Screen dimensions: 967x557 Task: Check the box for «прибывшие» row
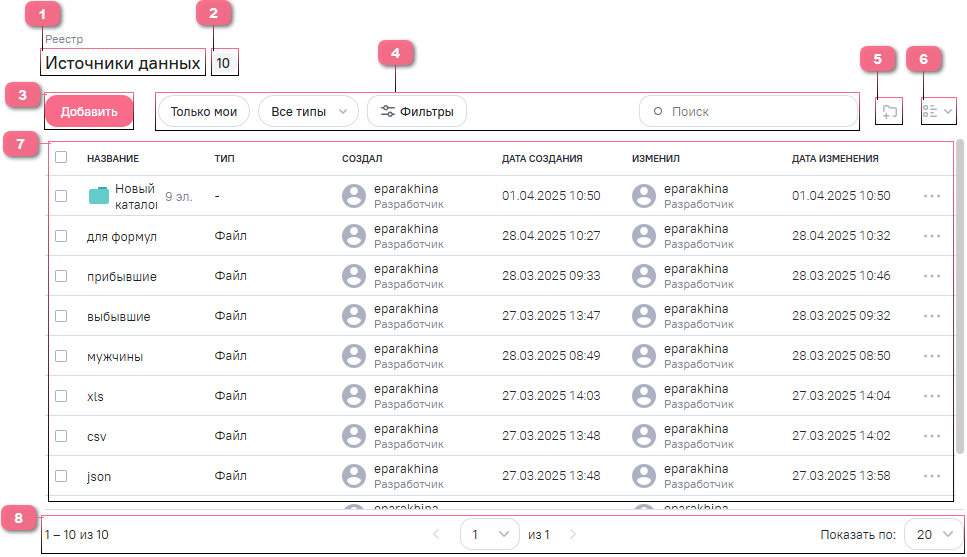coord(61,276)
